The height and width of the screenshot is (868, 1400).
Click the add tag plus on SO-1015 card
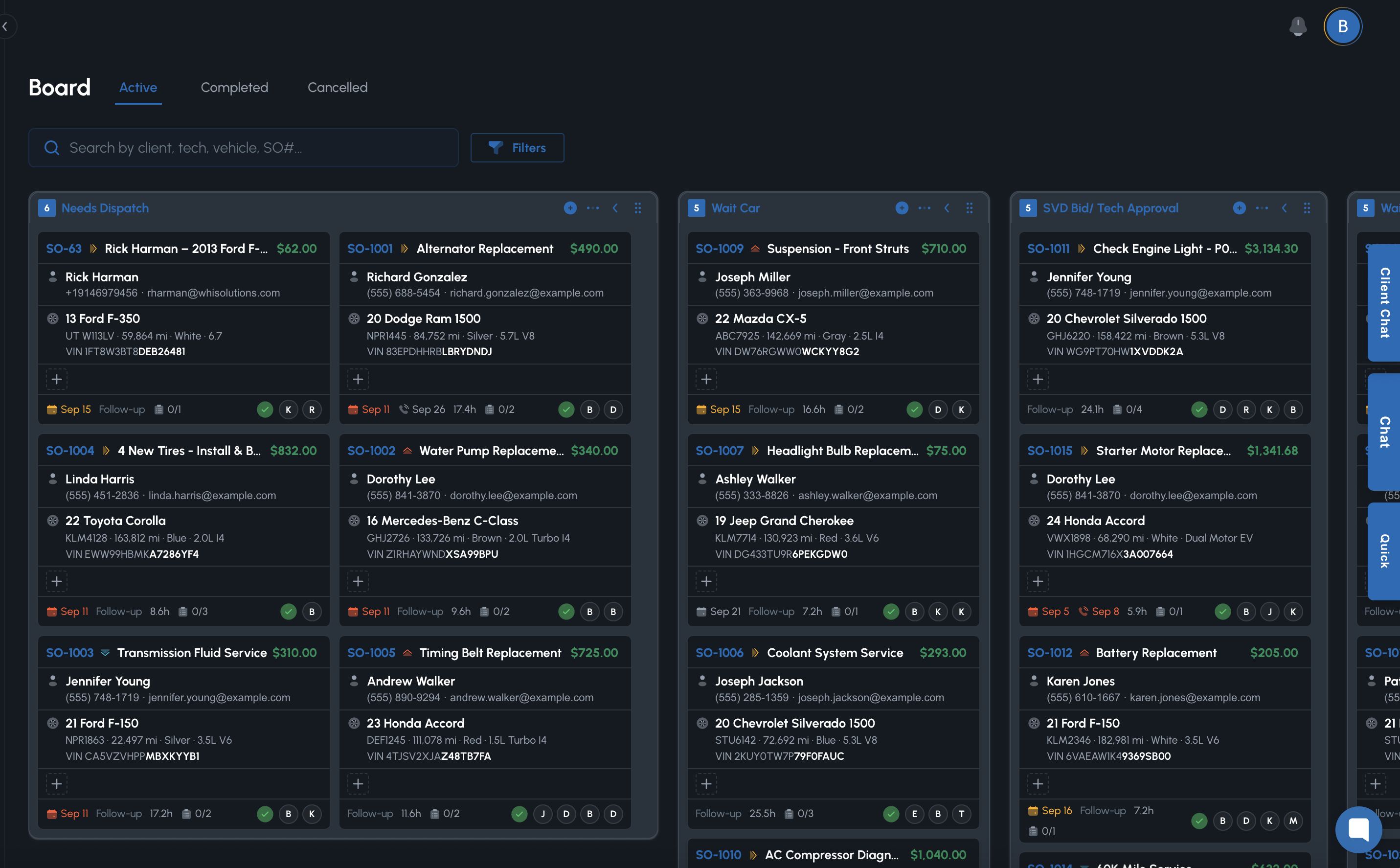pos(1038,581)
